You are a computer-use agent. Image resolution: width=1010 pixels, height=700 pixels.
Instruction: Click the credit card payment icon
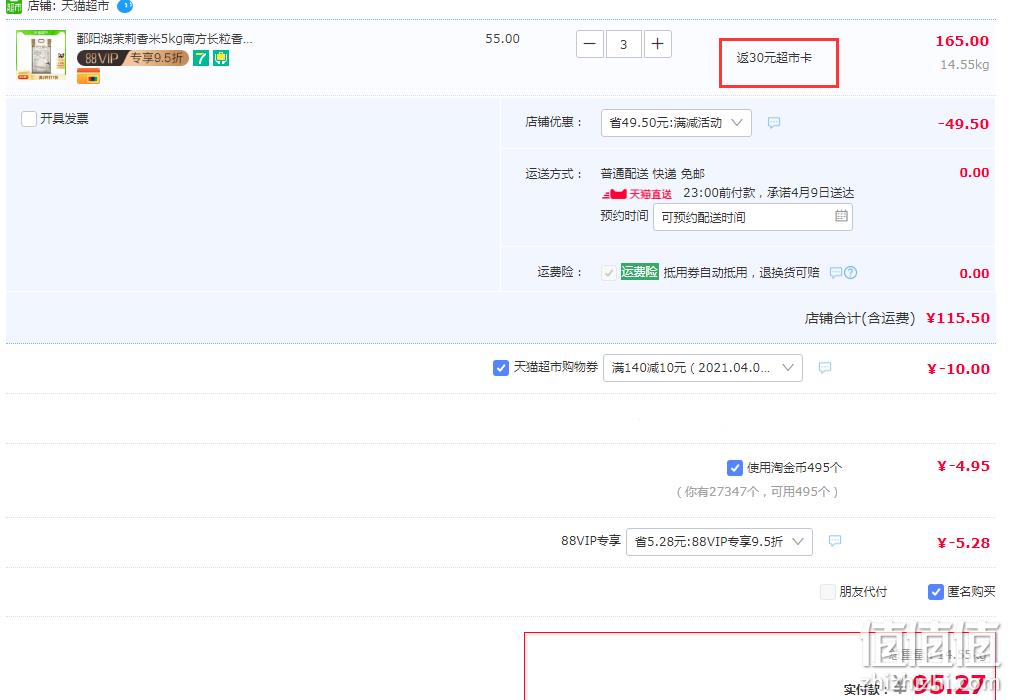[88, 77]
